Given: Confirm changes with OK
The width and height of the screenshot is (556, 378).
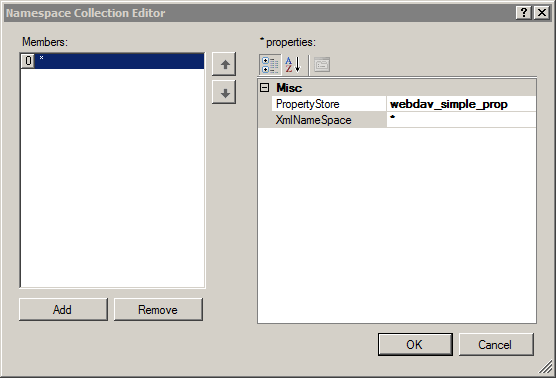Looking at the screenshot, I should [415, 344].
